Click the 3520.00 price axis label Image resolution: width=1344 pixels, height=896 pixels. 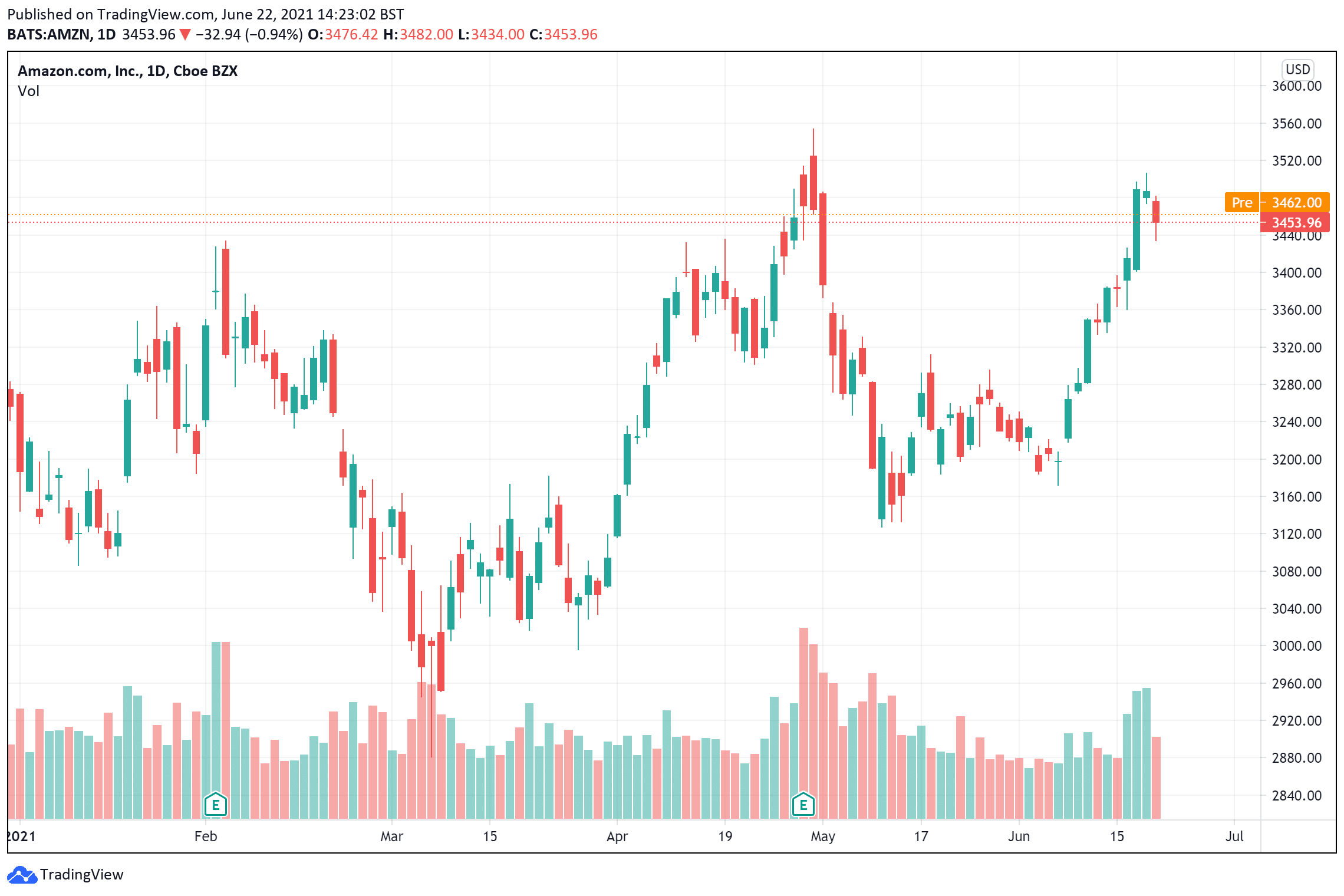tap(1297, 161)
